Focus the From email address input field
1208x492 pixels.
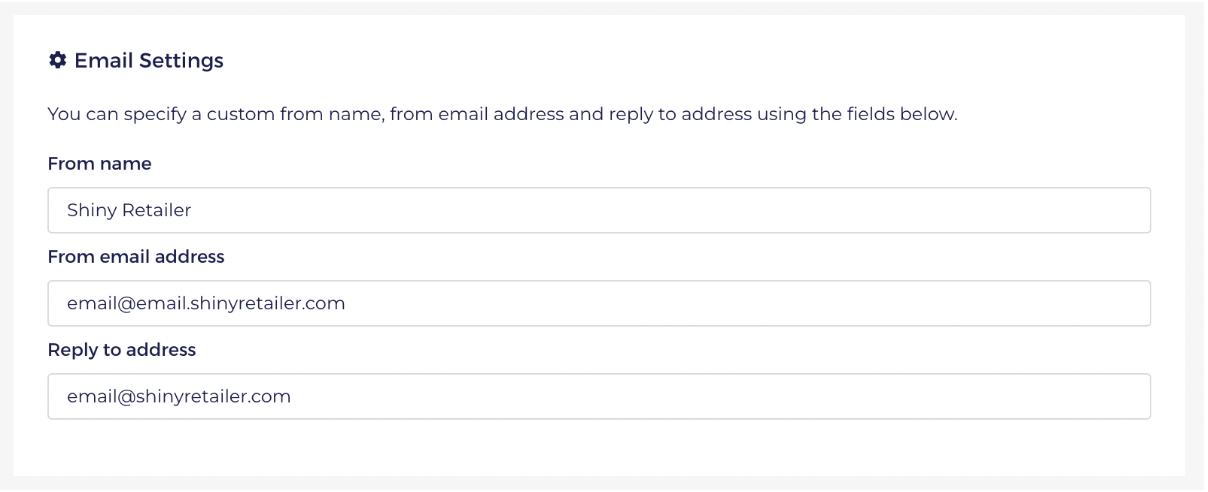click(x=599, y=303)
